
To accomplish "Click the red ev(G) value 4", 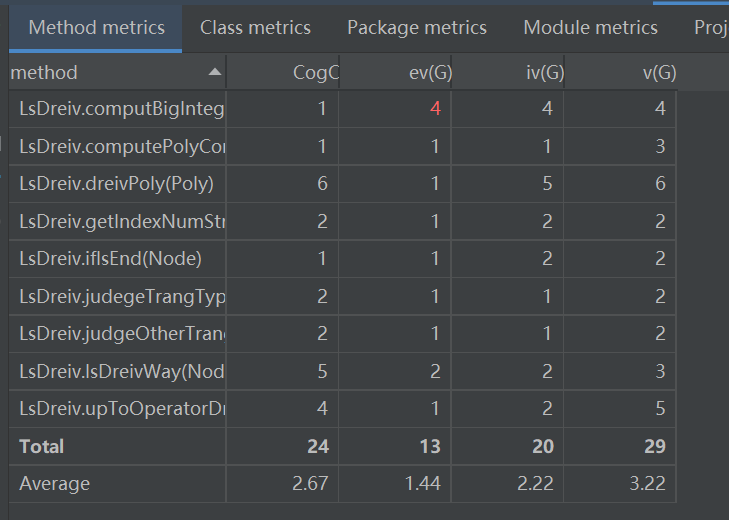I will (x=435, y=109).
